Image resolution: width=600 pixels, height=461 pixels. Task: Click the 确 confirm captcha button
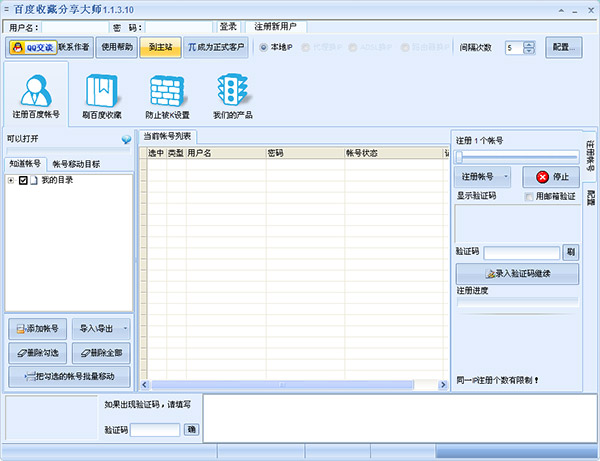[x=191, y=430]
